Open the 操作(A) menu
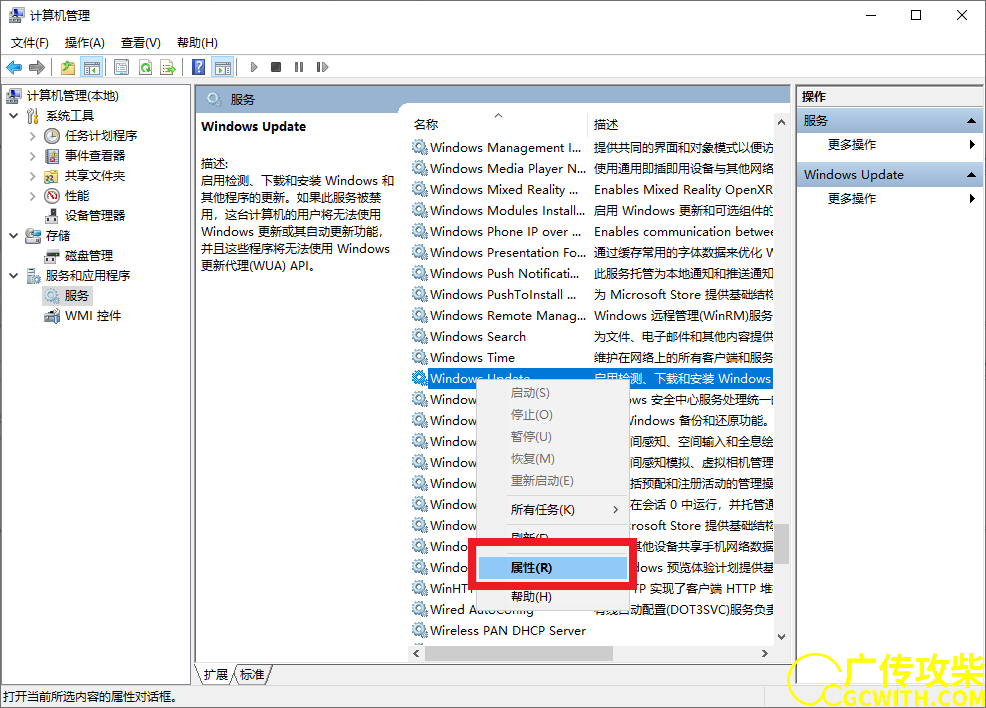This screenshot has height=708, width=986. point(84,43)
